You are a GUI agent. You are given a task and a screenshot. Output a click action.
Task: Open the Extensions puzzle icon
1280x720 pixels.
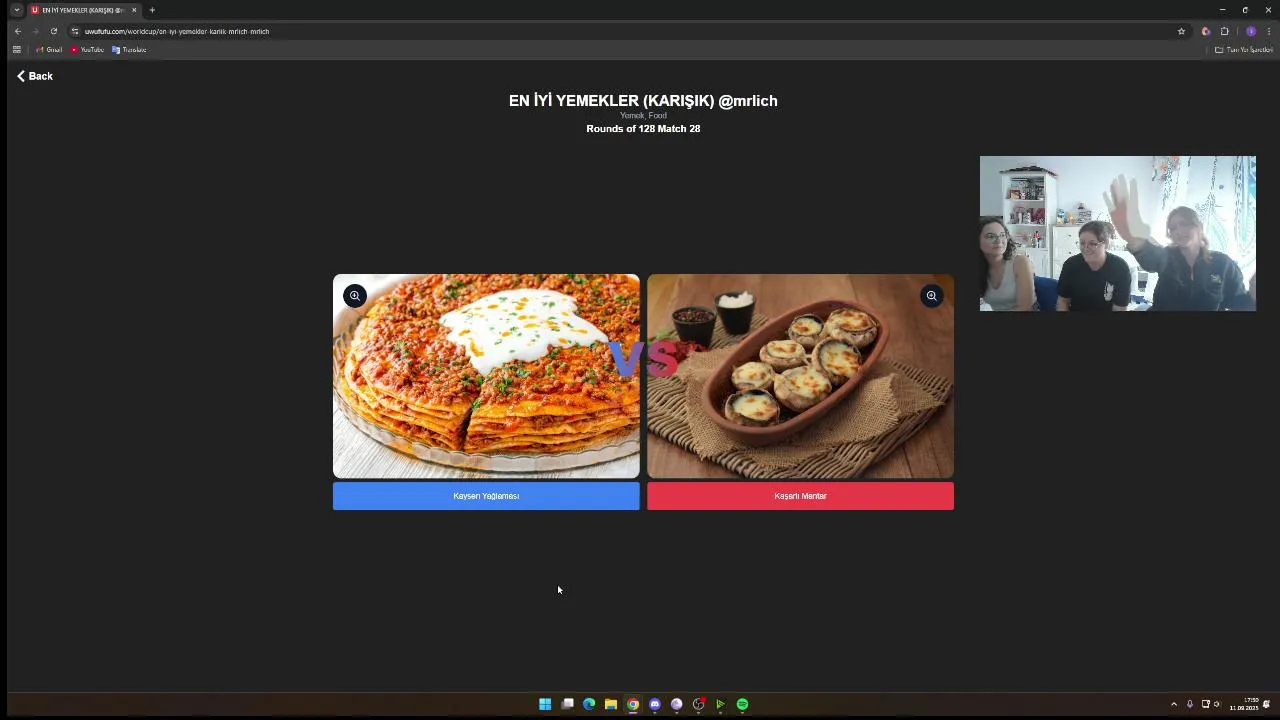pos(1224,31)
